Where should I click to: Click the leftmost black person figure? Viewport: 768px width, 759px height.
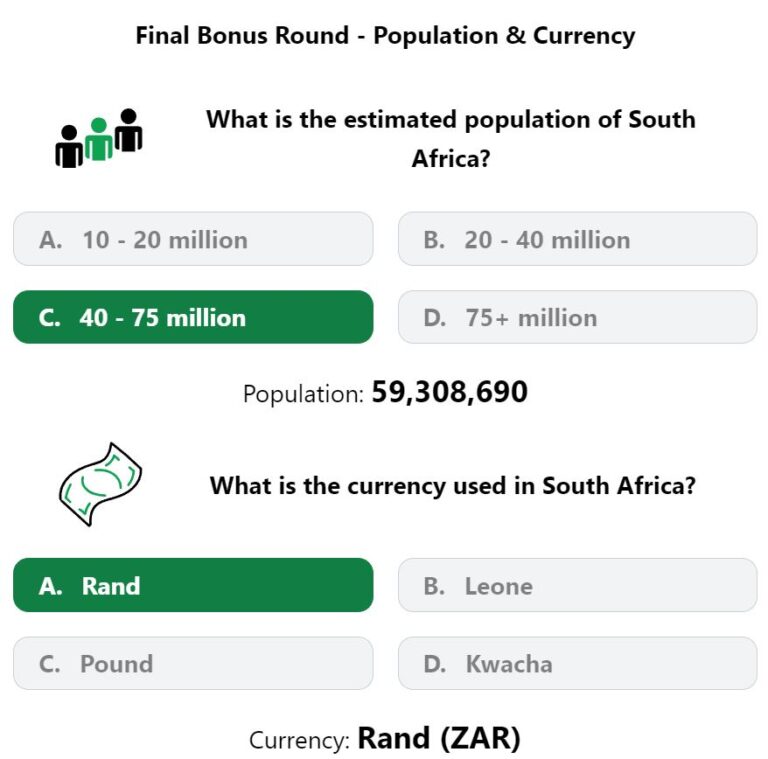69,146
